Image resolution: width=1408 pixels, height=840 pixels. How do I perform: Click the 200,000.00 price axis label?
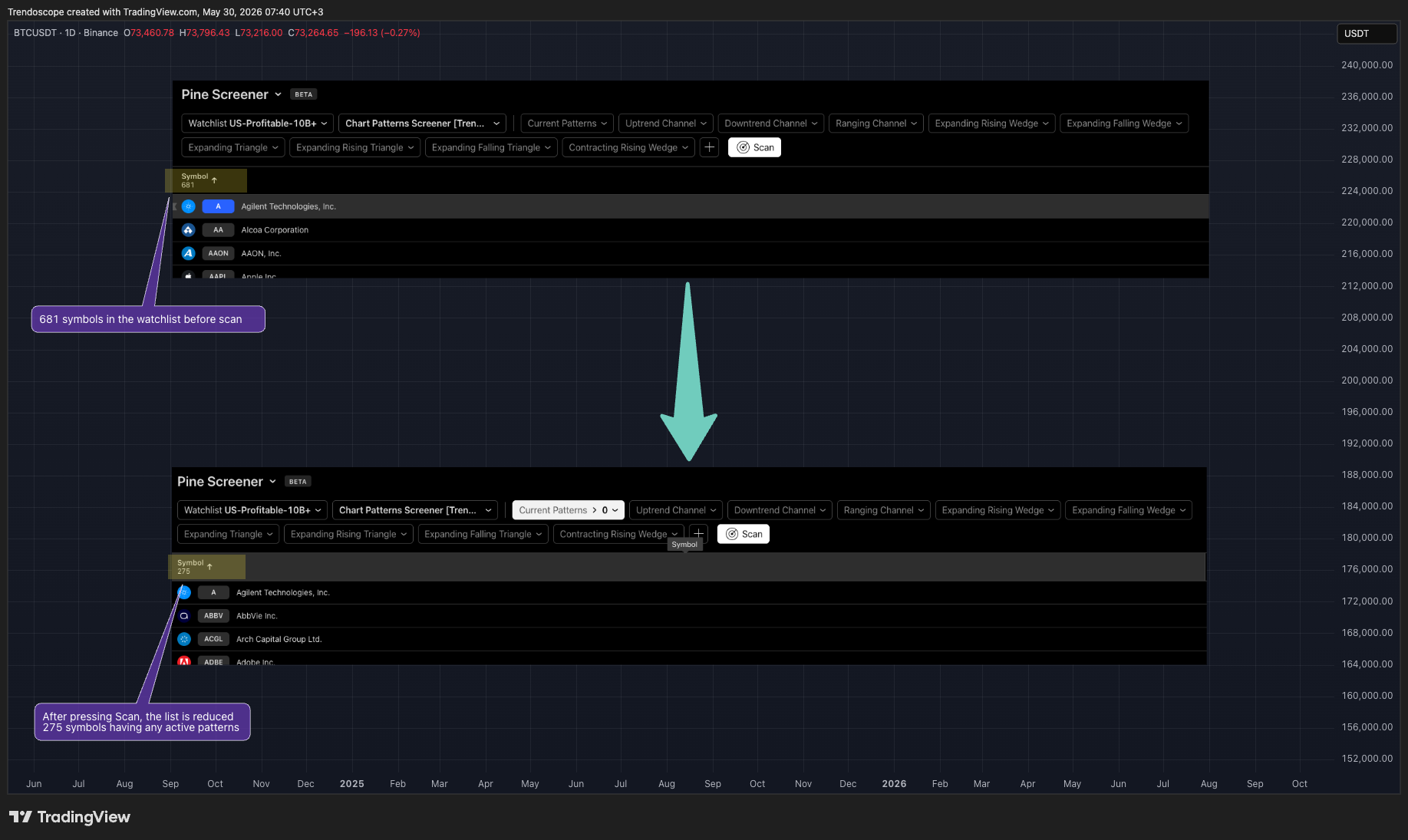point(1367,380)
